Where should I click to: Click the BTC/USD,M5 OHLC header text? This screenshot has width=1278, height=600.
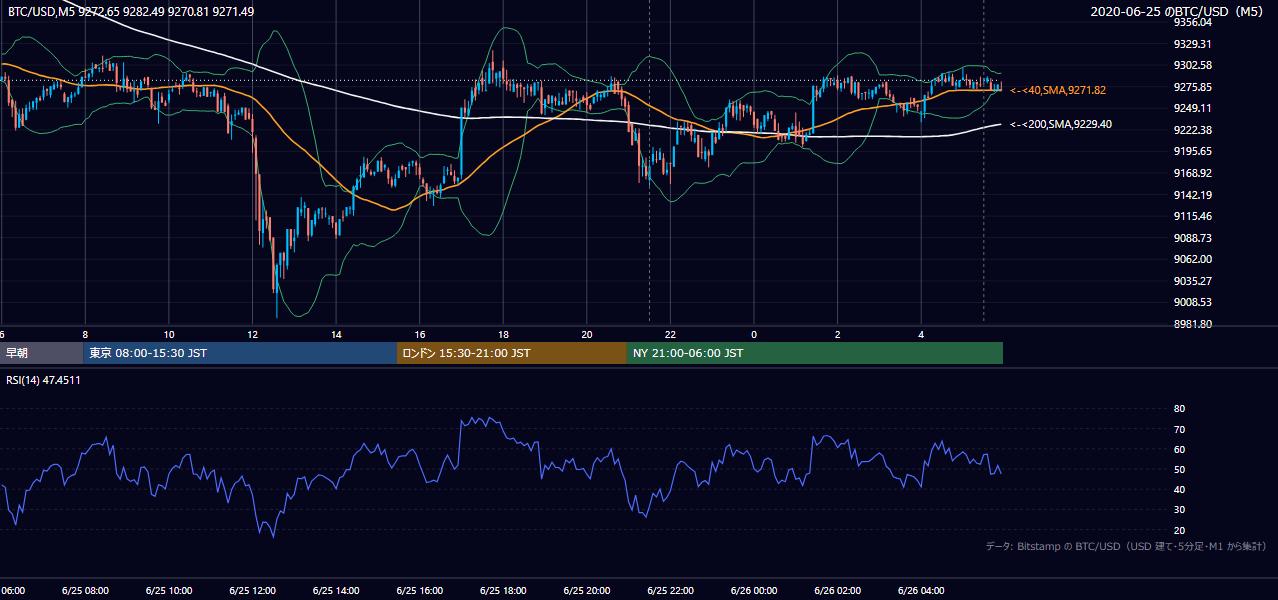[130, 11]
